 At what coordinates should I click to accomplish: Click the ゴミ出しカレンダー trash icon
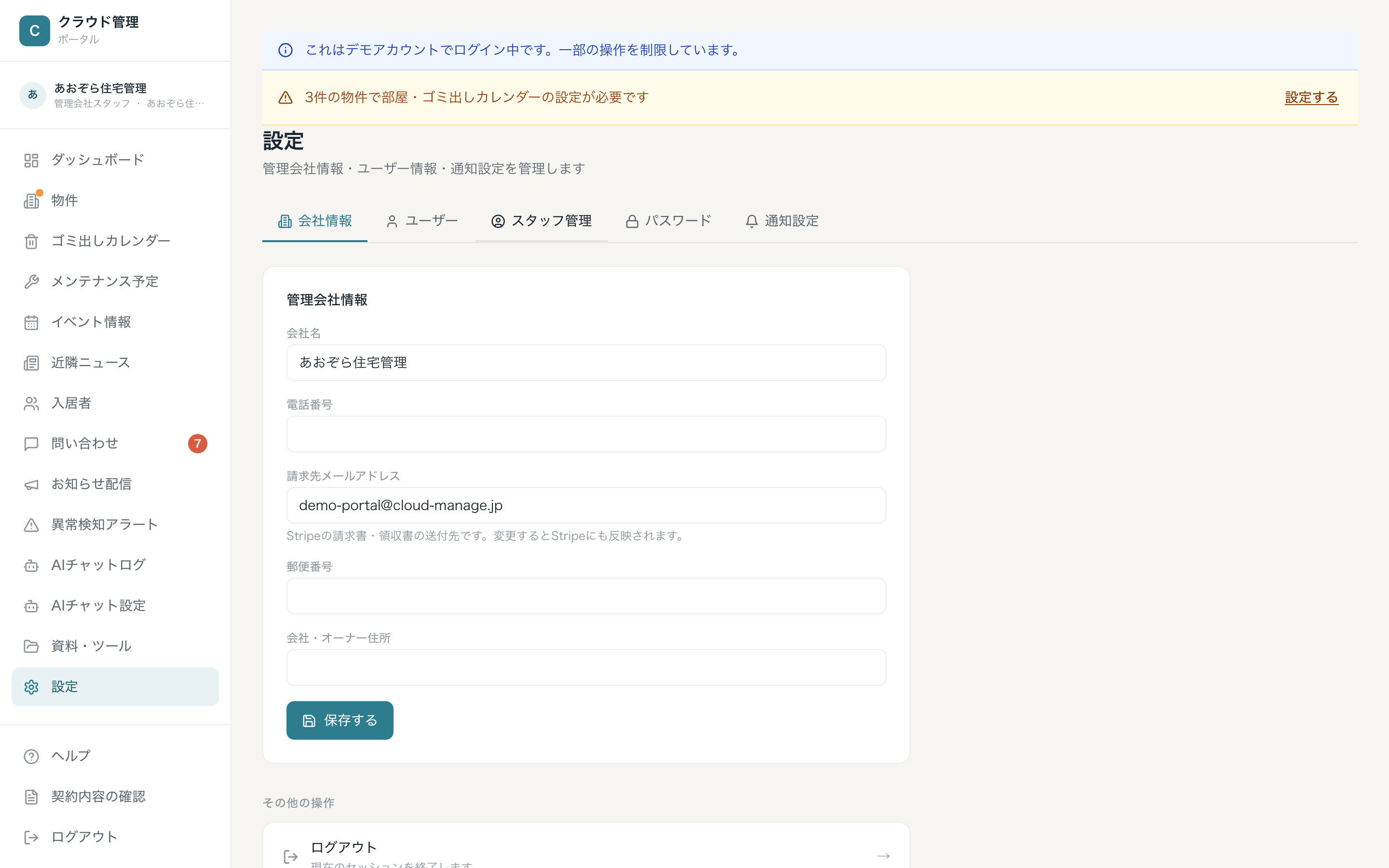[x=31, y=241]
